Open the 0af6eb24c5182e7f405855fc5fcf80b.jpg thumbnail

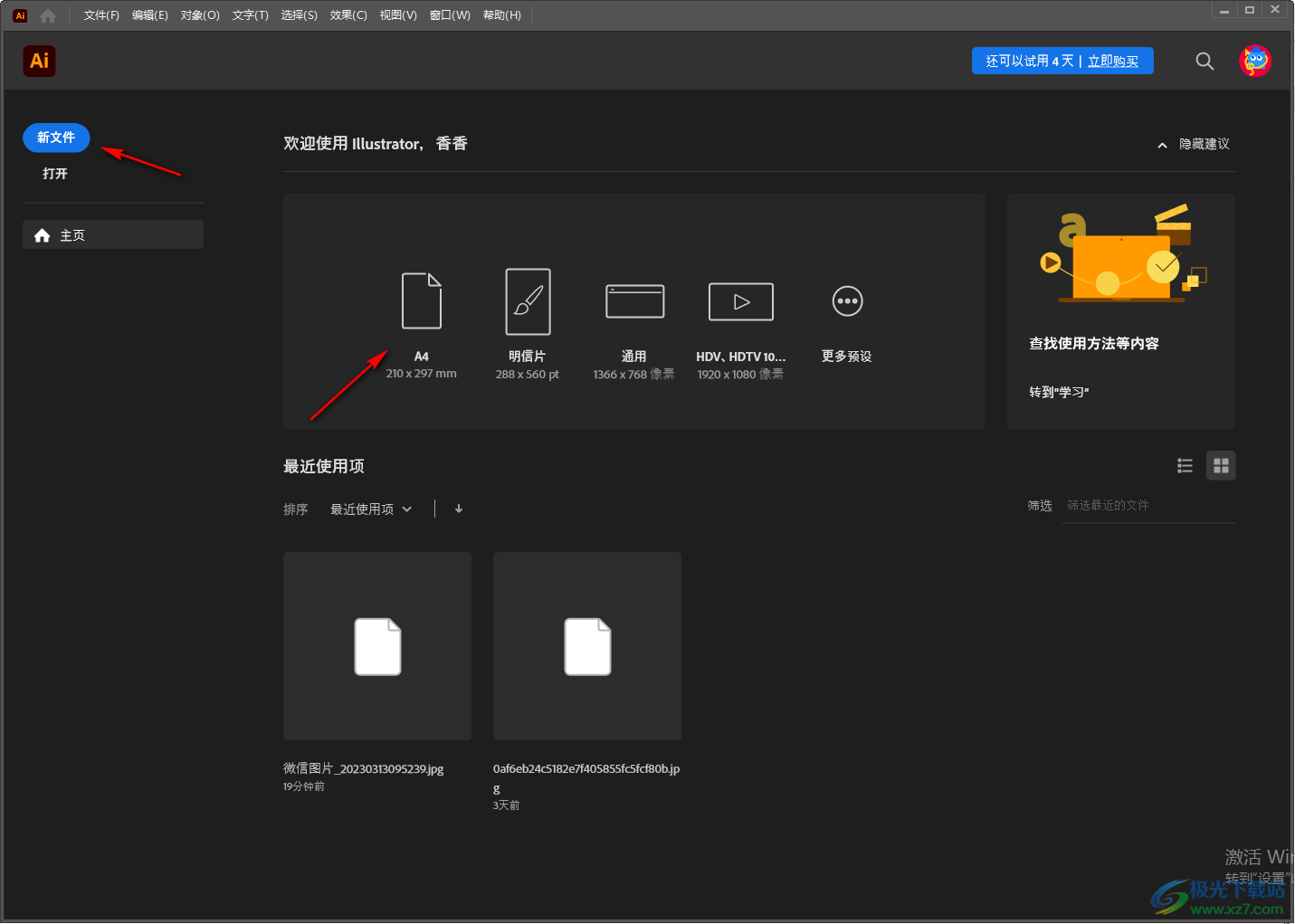tap(587, 646)
